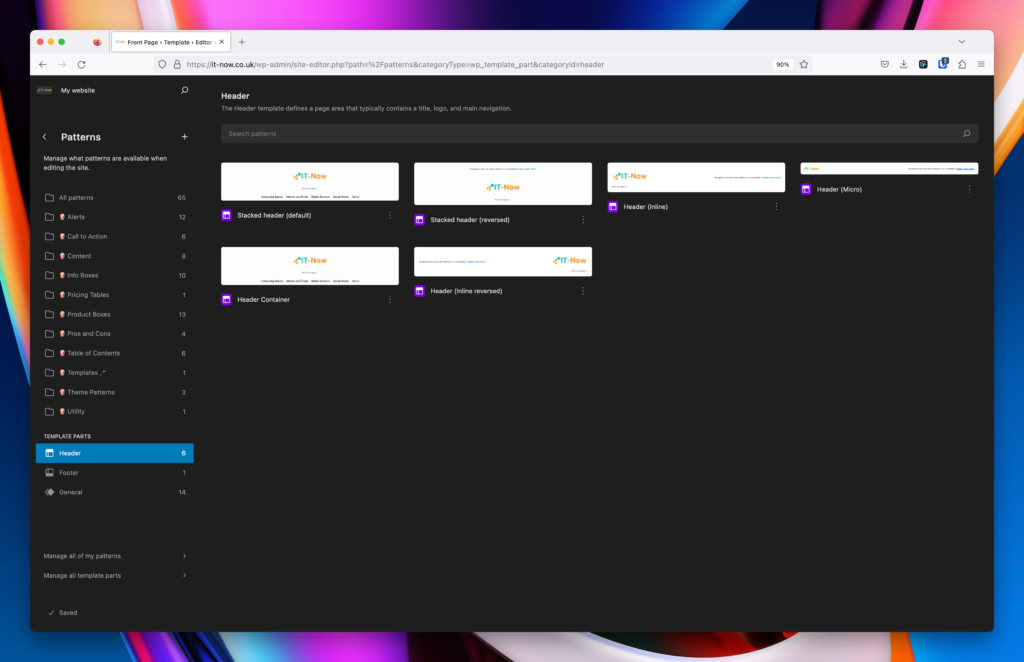Select the Product Boxes category
1024x662 pixels.
115,315
